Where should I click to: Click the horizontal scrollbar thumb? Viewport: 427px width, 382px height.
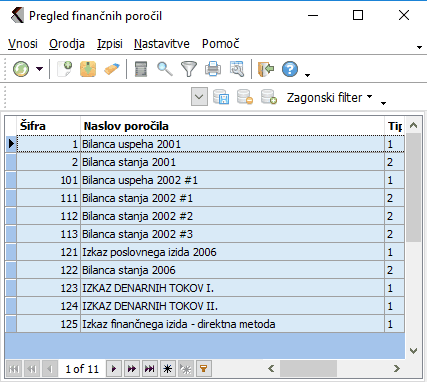pos(308,369)
